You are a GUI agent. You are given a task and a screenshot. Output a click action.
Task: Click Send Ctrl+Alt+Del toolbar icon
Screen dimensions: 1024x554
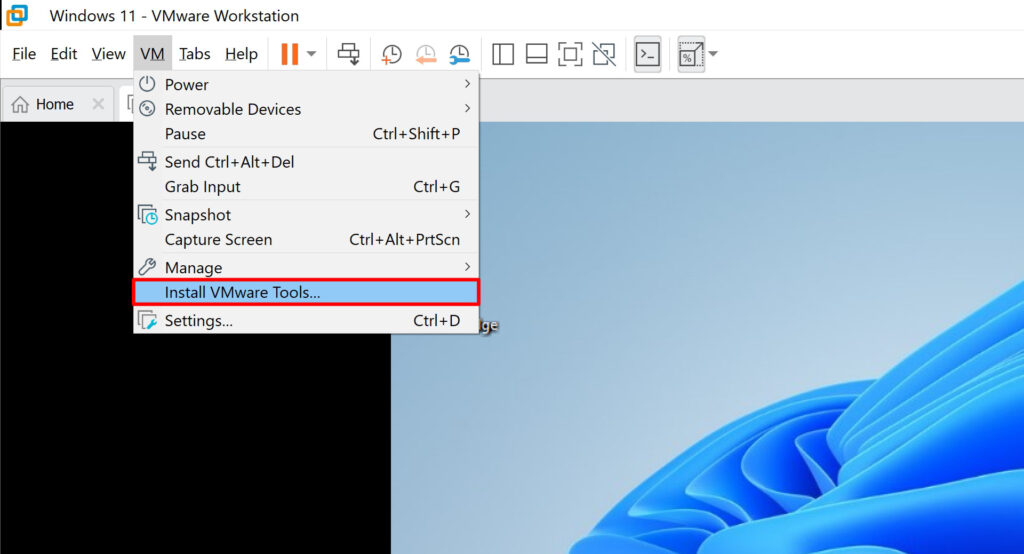point(349,54)
